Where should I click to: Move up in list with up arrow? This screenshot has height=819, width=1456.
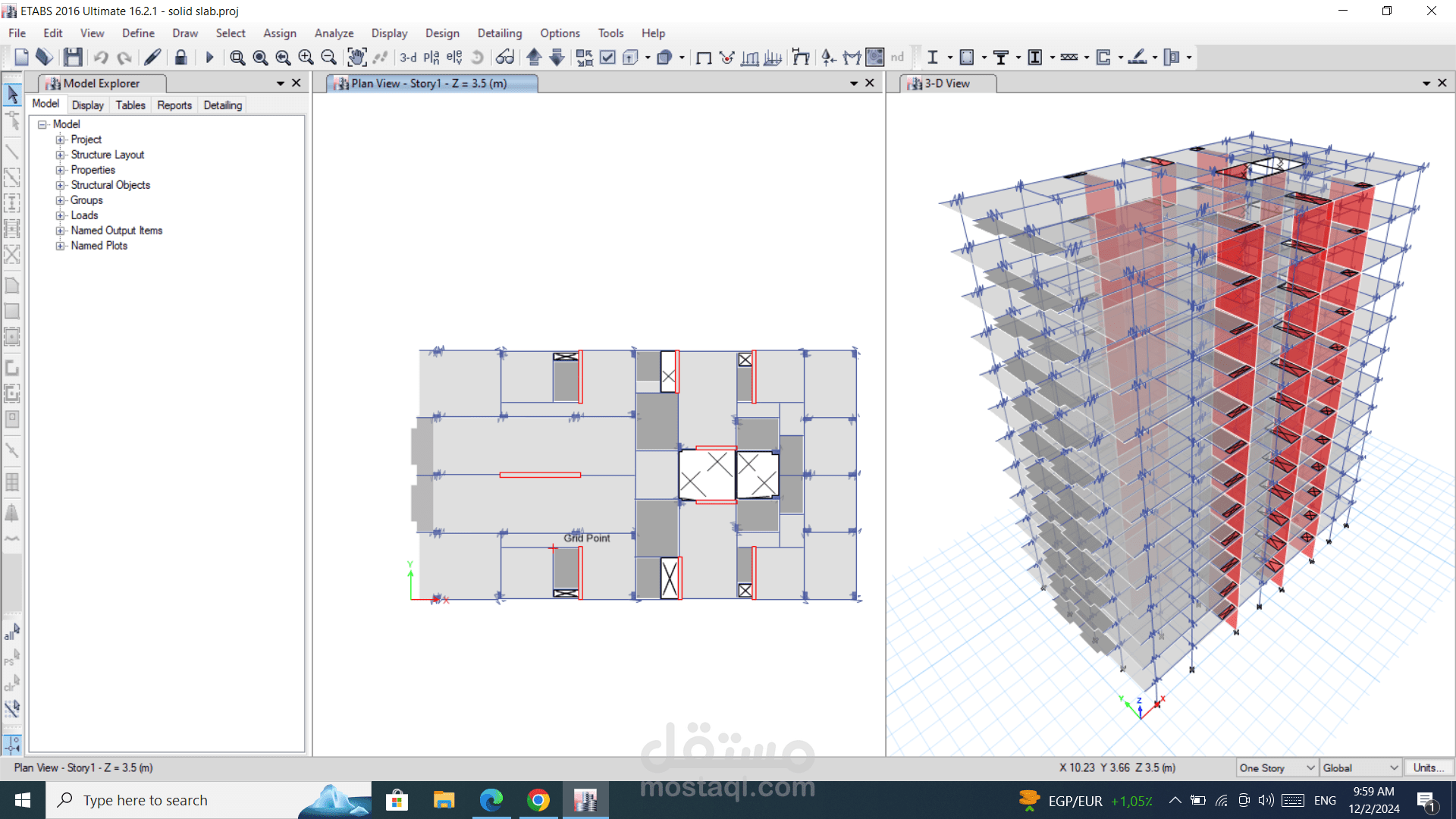pyautogui.click(x=534, y=57)
